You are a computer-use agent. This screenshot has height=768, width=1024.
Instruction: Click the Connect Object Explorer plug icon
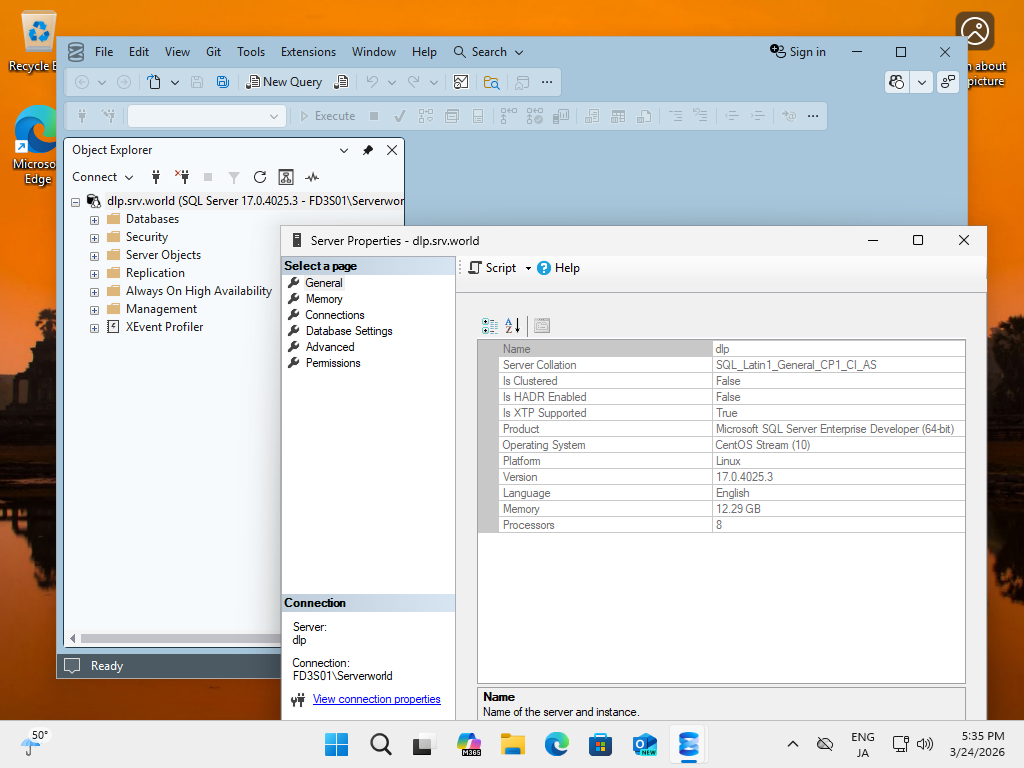[155, 177]
